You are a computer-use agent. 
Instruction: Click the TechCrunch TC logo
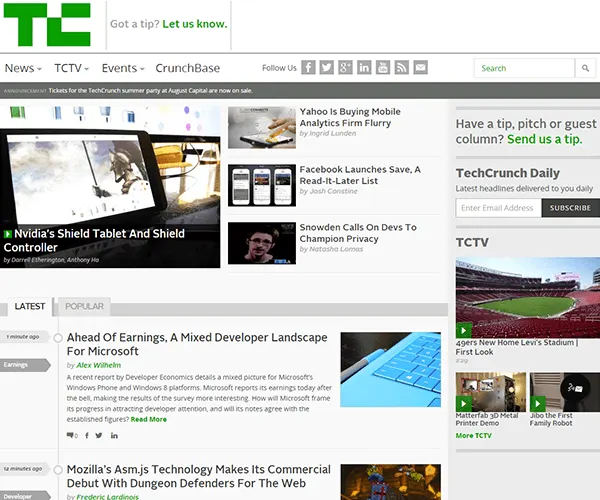pyautogui.click(x=47, y=24)
